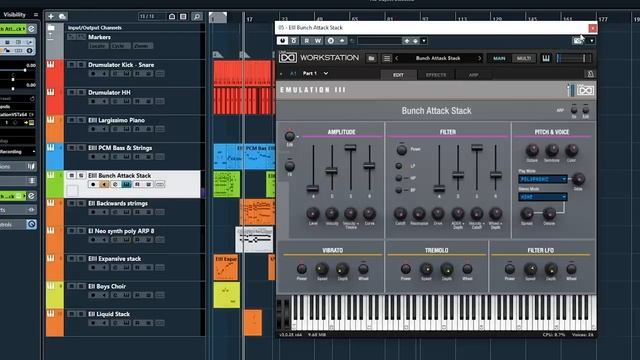This screenshot has width=640, height=360.
Task: Open the plugin window functions dropdown
Action: [592, 41]
